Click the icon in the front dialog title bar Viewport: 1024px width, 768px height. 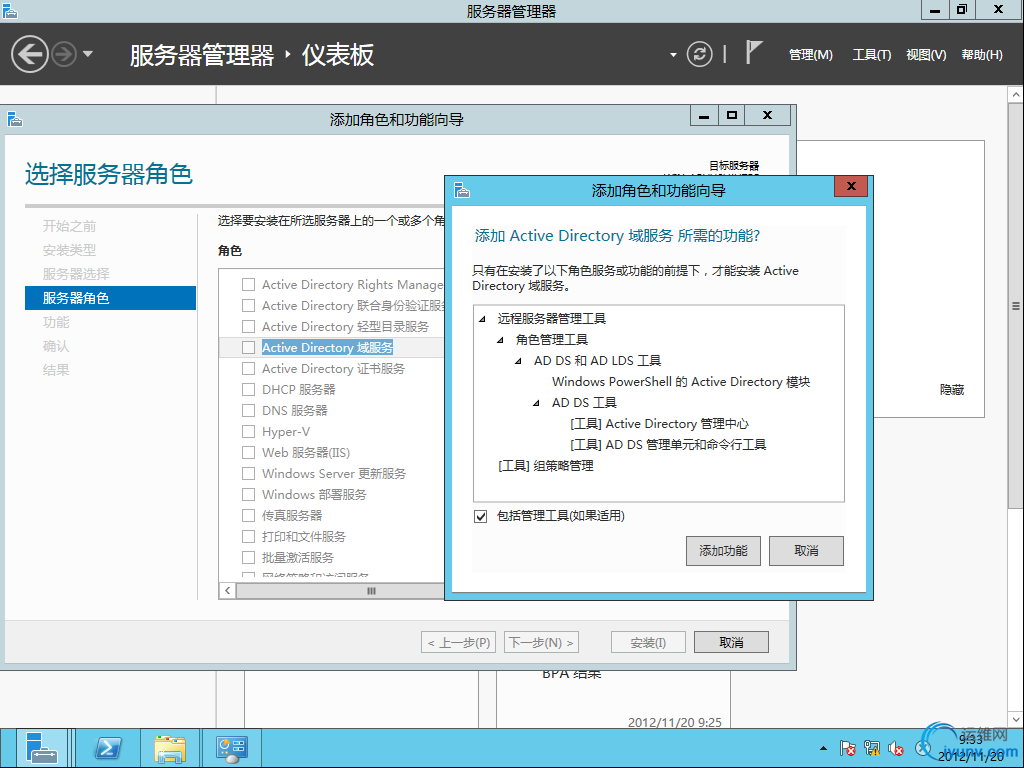pyautogui.click(x=462, y=190)
